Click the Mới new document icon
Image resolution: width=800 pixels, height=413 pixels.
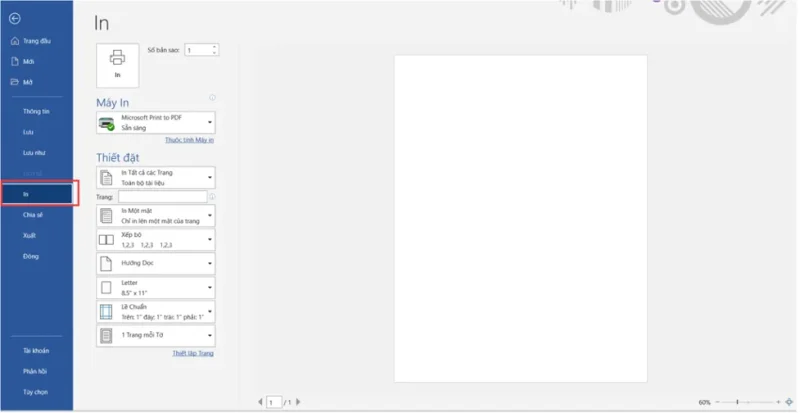coord(14,61)
